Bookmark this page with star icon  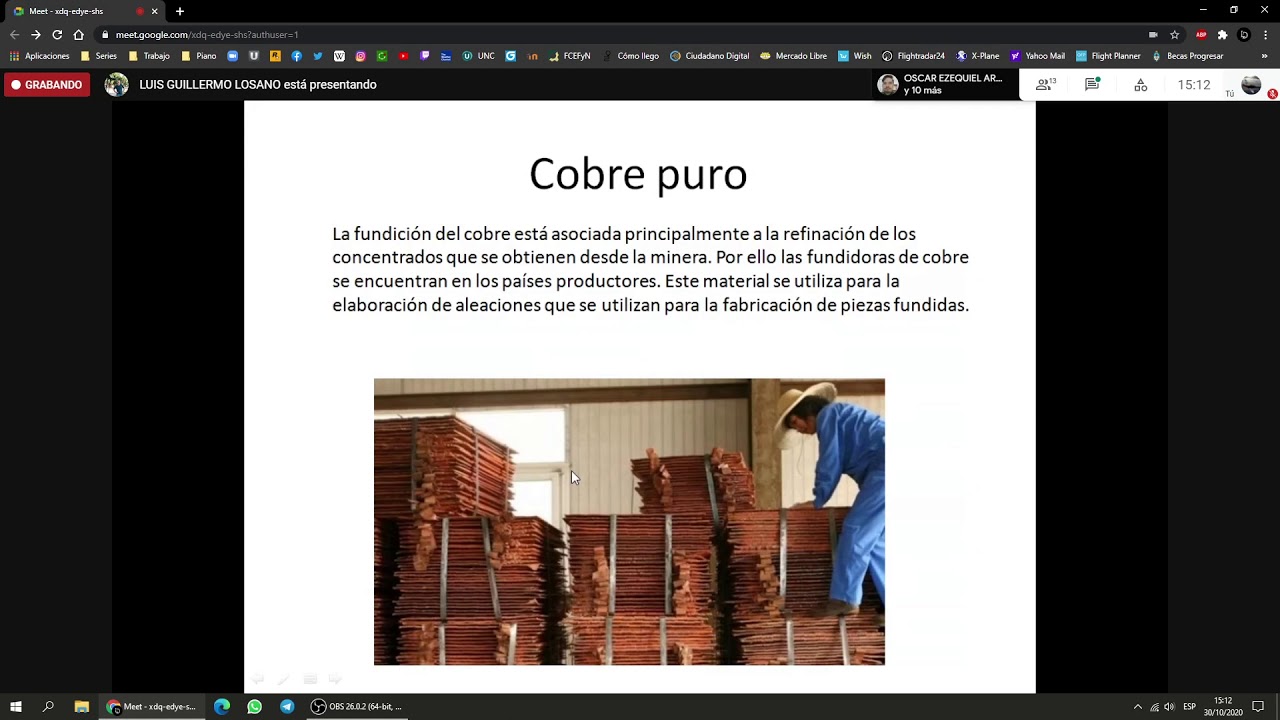[x=1175, y=34]
